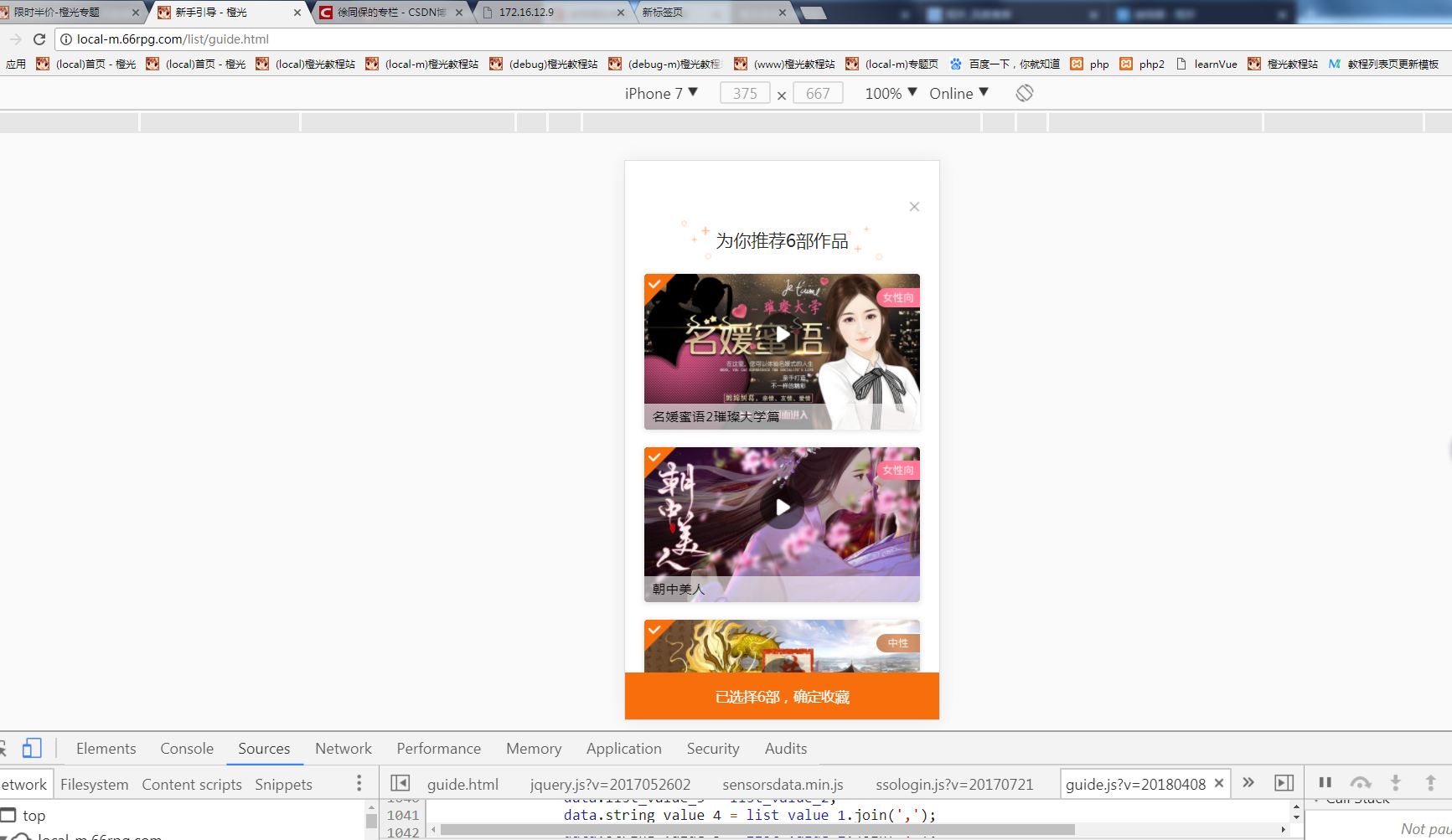Viewport: 1452px width, 840px height.
Task: Open the 100% zoom dropdown
Action: tap(891, 93)
